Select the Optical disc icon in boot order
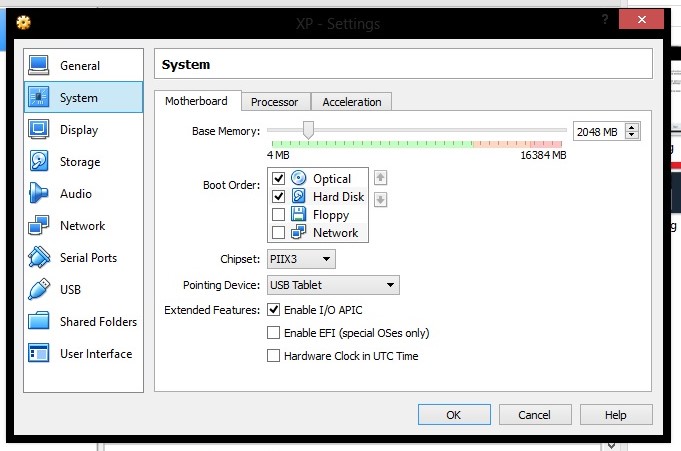 pyautogui.click(x=298, y=178)
